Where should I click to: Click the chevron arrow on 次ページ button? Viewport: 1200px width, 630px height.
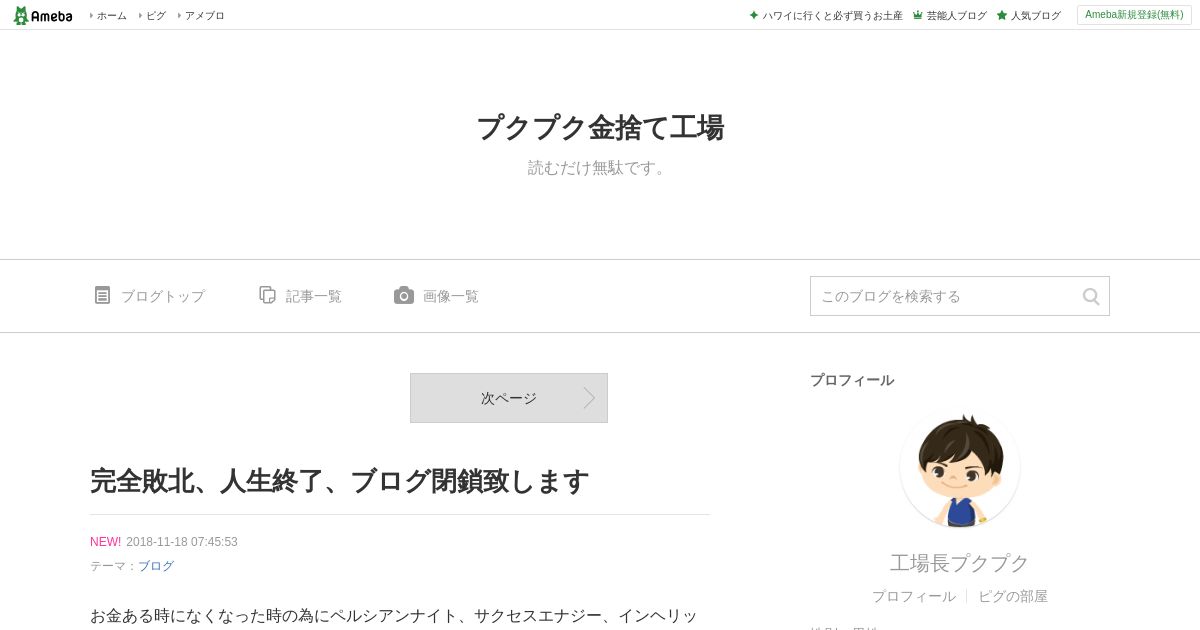click(x=589, y=398)
